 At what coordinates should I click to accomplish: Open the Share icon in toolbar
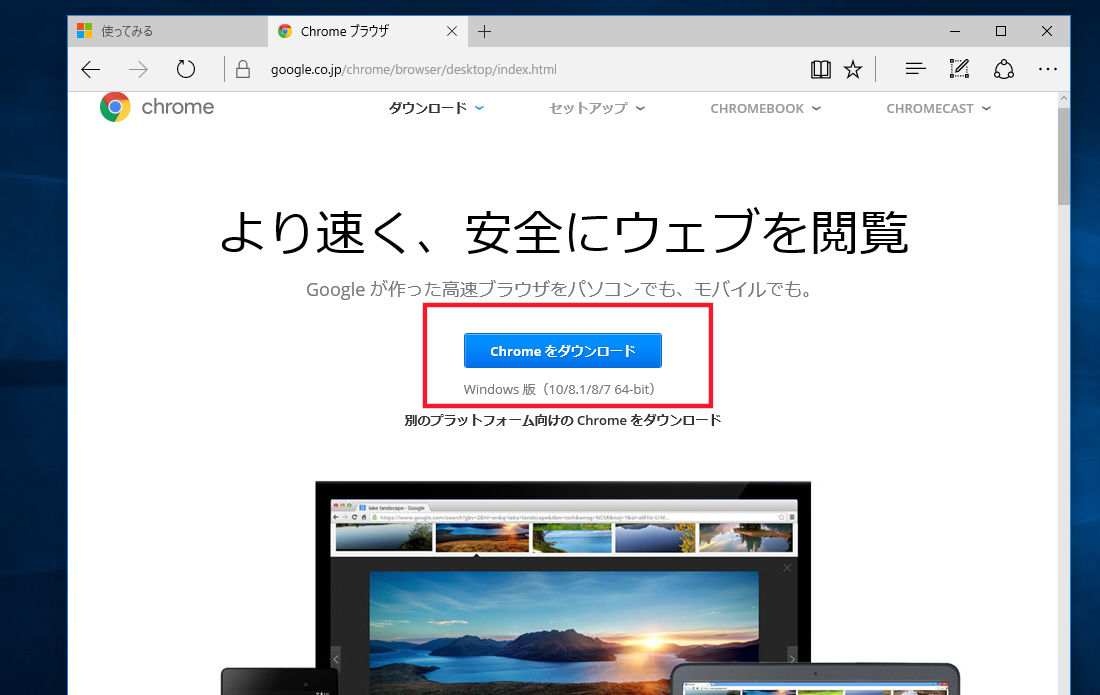1004,69
